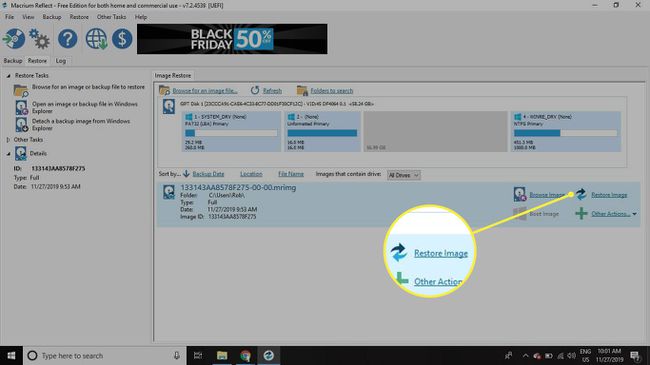Click the Detach a backup image icon

(x=22, y=124)
